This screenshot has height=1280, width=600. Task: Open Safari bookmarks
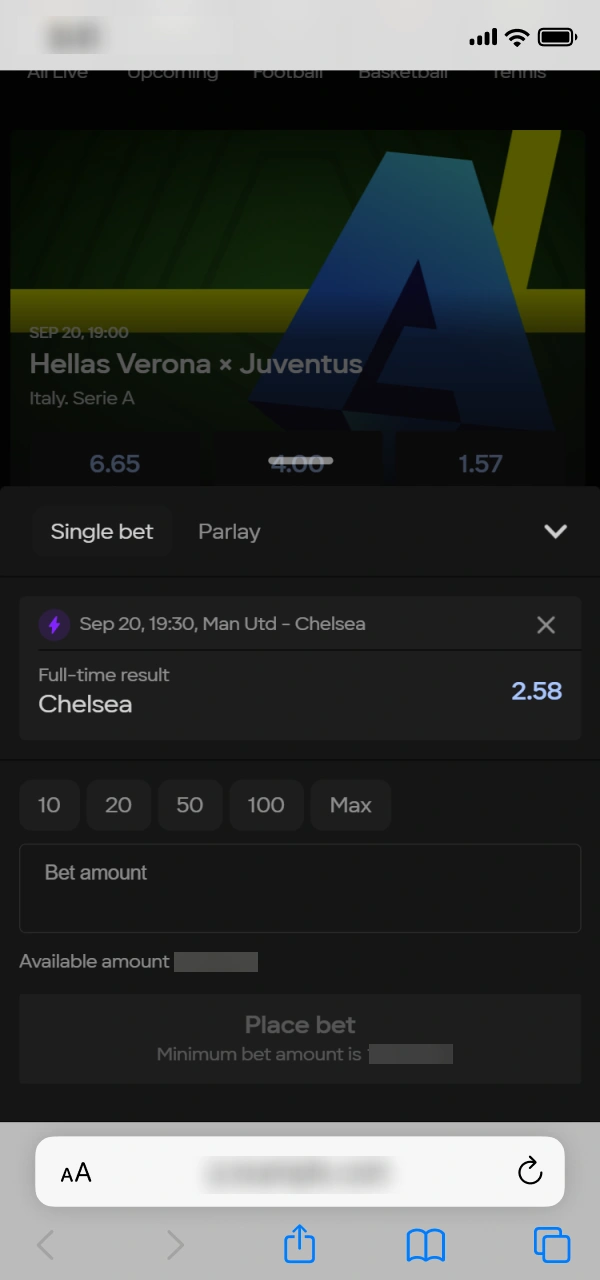pyautogui.click(x=425, y=1244)
